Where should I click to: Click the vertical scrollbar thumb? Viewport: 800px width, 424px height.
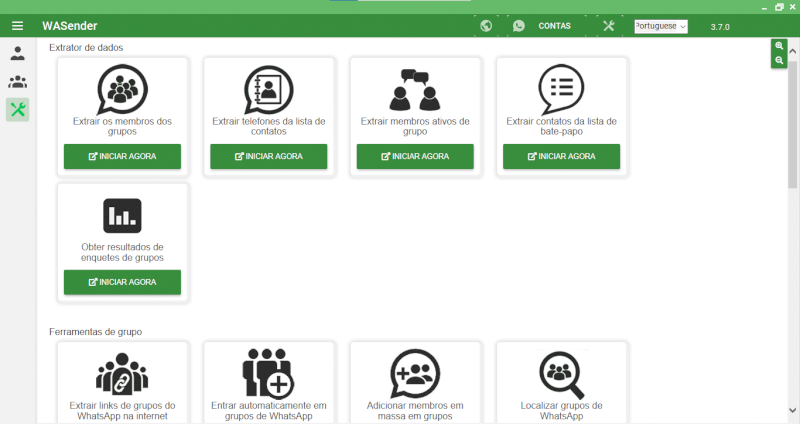(792, 125)
